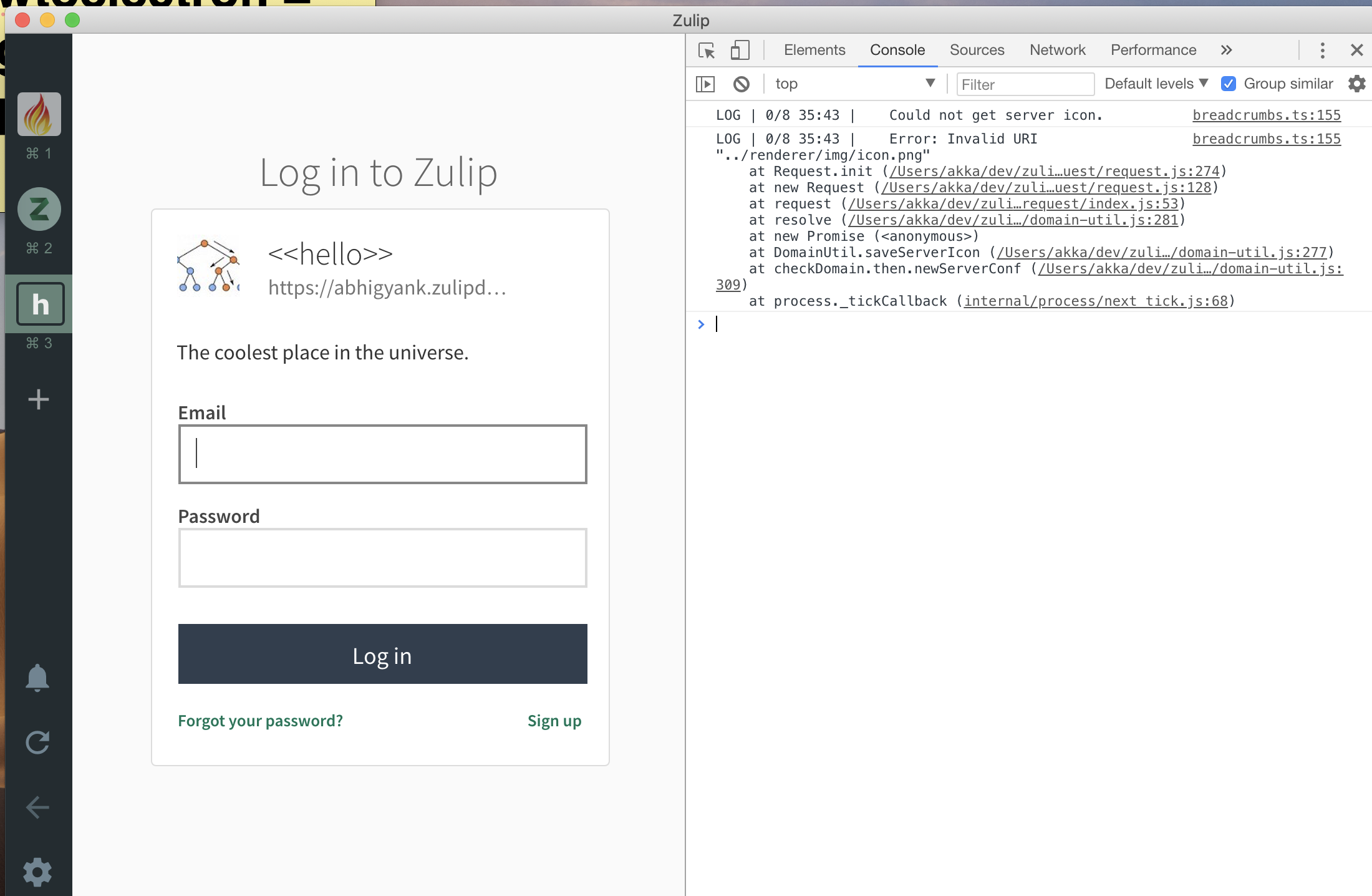This screenshot has width=1372, height=896.
Task: Open domain-util.js:281 stack link
Action: click(1013, 220)
